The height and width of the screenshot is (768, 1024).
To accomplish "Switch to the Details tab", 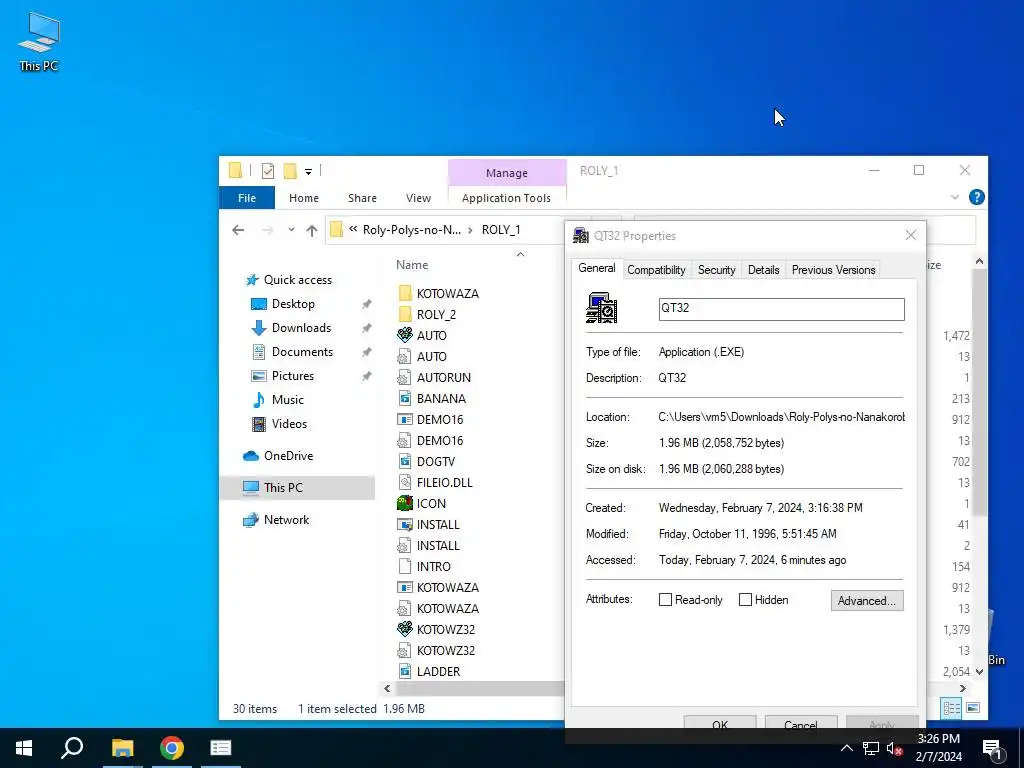I will 763,270.
